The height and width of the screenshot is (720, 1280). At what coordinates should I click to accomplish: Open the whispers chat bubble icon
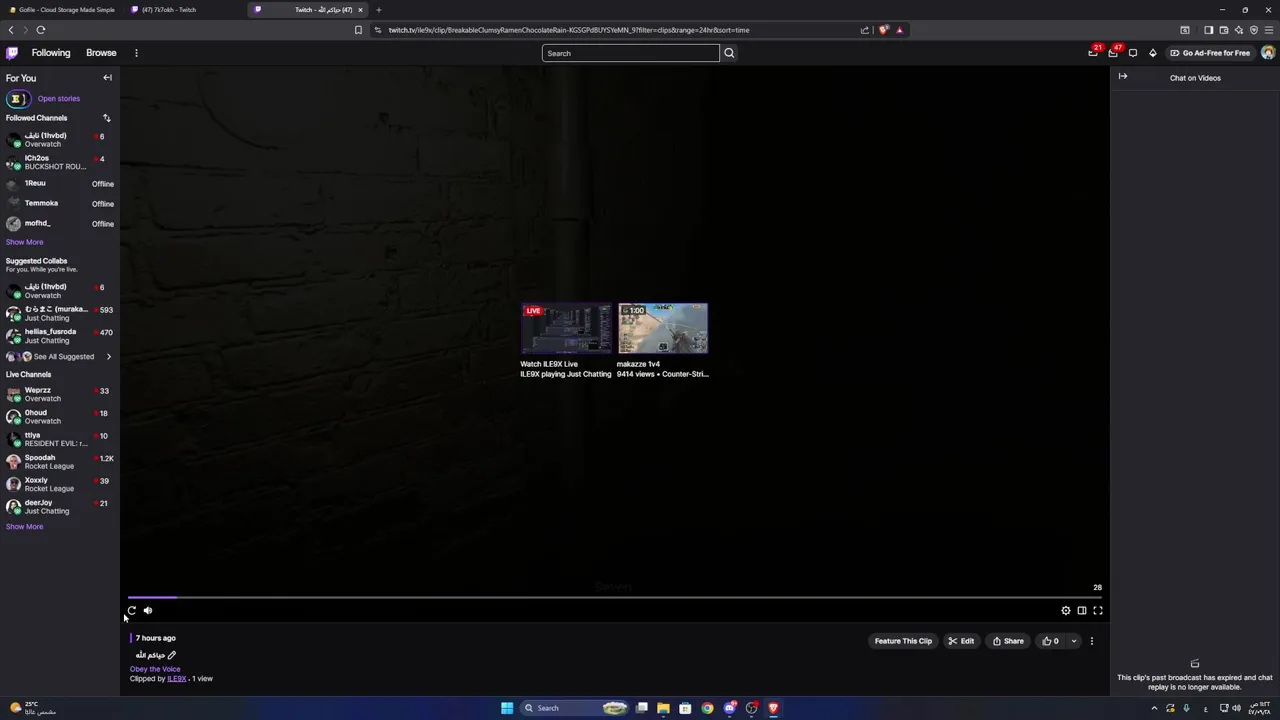click(x=1133, y=53)
